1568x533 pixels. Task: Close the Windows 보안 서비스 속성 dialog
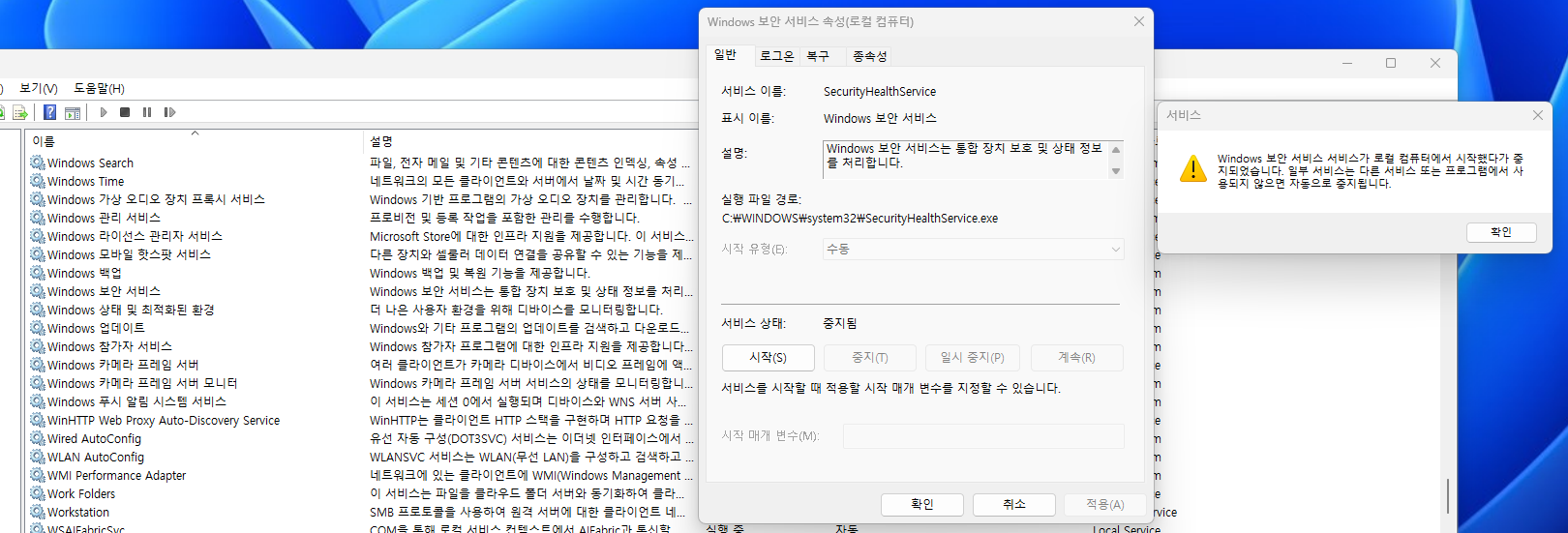click(1139, 21)
